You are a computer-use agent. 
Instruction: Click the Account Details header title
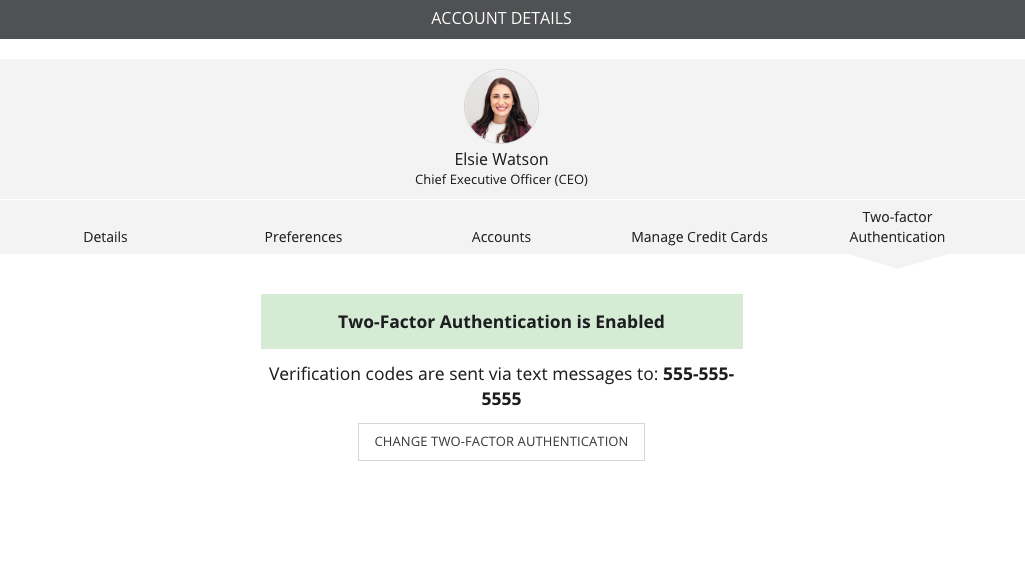coord(501,18)
